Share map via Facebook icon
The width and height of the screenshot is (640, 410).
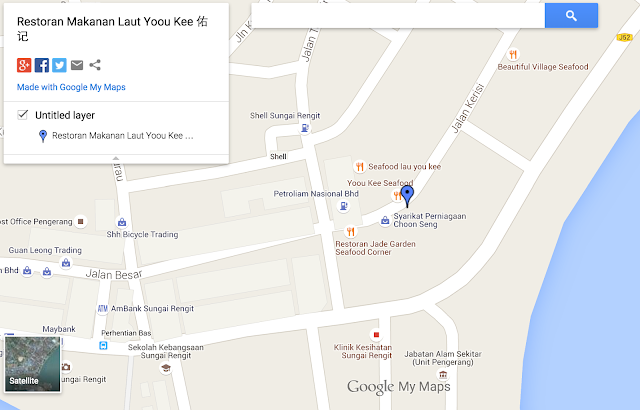[42, 65]
